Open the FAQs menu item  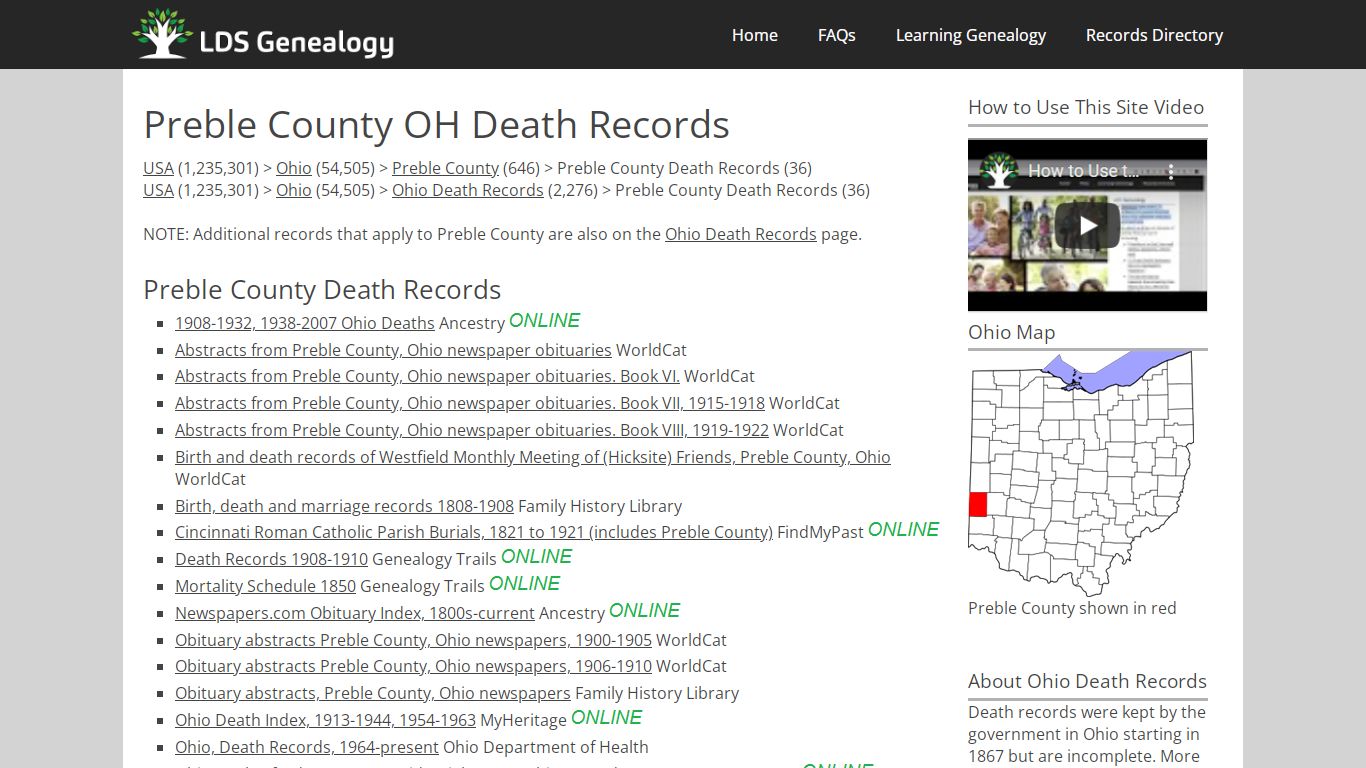coord(836,35)
